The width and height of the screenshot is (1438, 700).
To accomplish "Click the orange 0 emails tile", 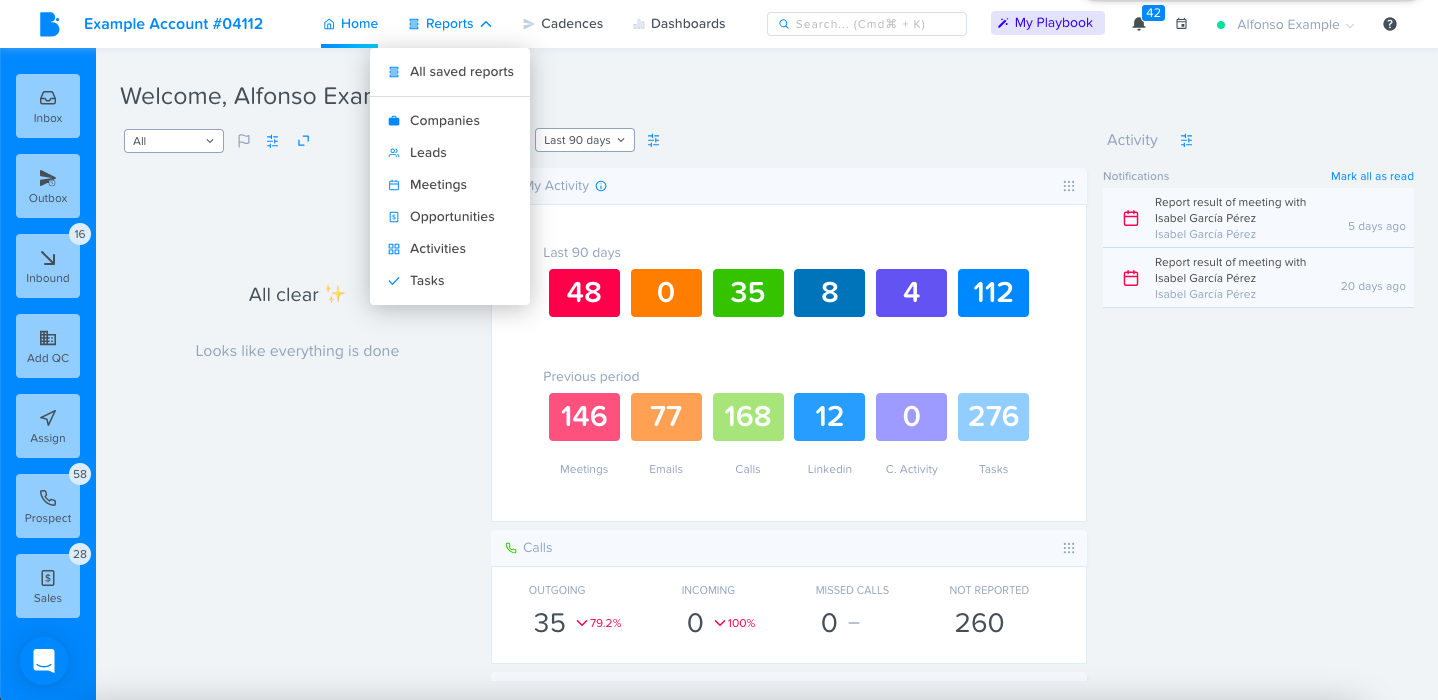I will pos(666,293).
